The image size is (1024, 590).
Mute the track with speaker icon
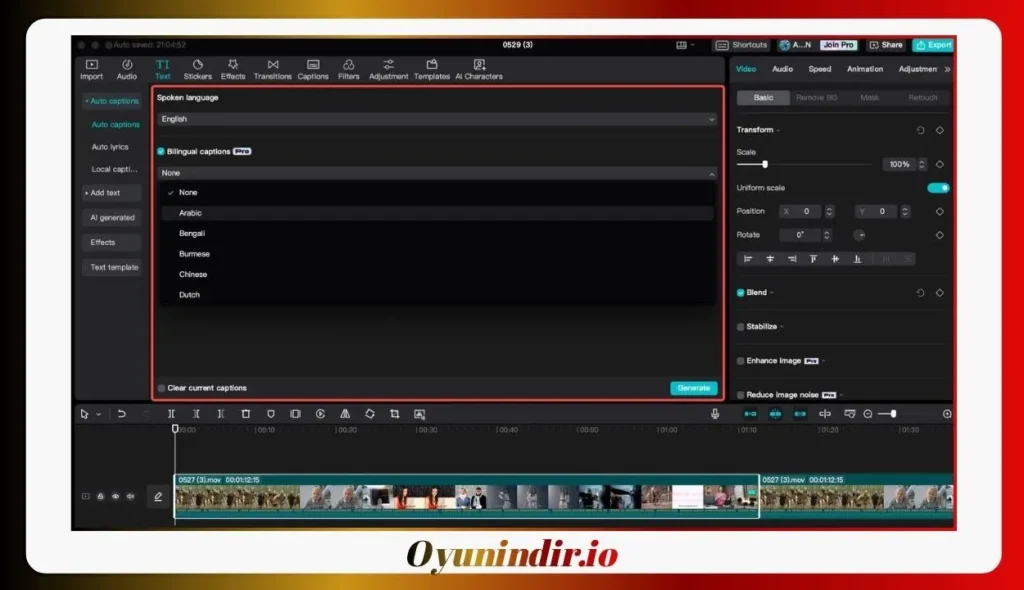point(131,497)
